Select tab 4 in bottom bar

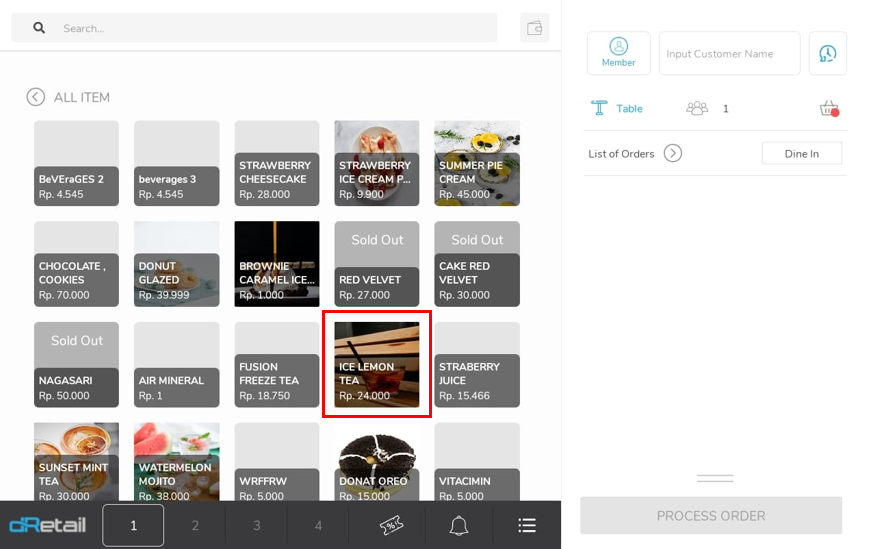318,525
